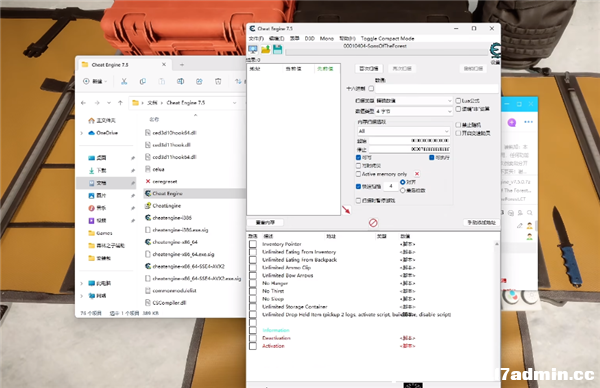Screen dimensions: 600x388
Task: Open the value type 4 bytes dropdown
Action: coord(404,111)
